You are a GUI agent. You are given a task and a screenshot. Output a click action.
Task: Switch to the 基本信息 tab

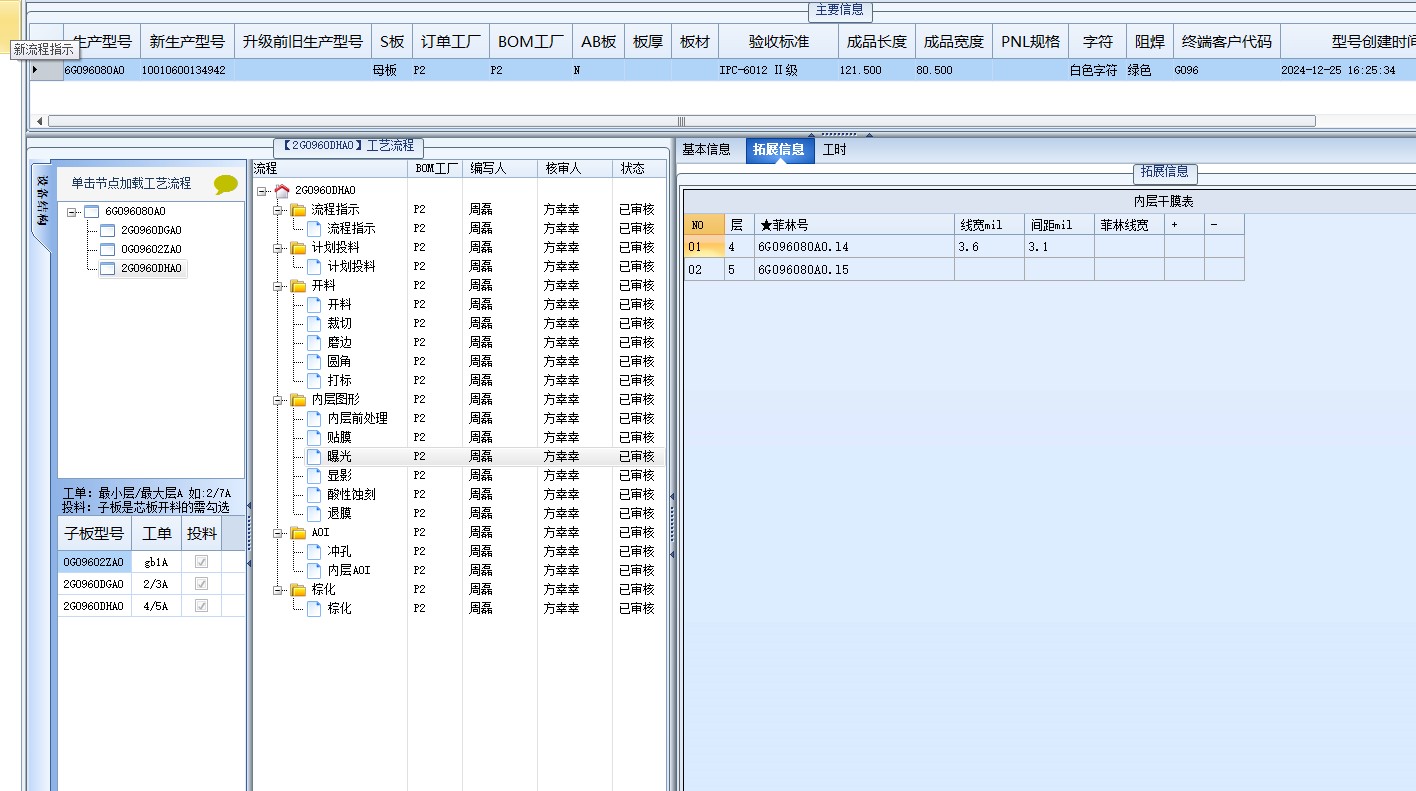[x=706, y=149]
